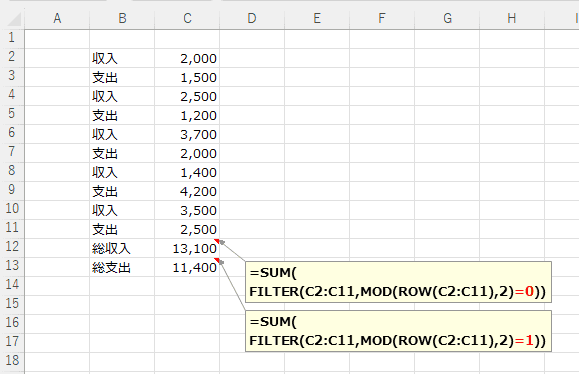Select column C header
This screenshot has height=374, width=579.
click(187, 18)
